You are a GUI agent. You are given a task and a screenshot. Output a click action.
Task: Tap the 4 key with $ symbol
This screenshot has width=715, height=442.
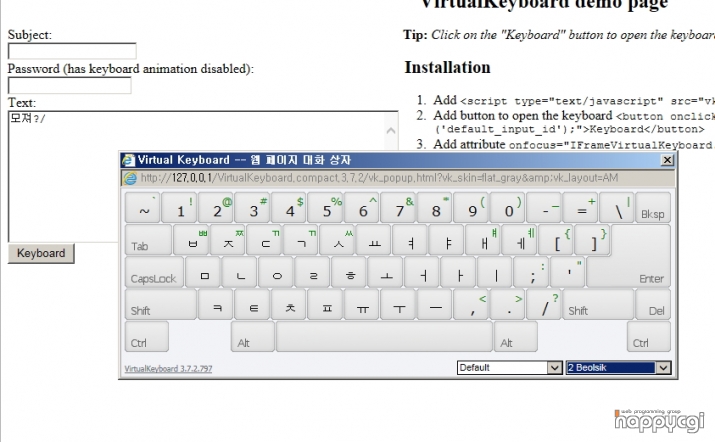289,208
